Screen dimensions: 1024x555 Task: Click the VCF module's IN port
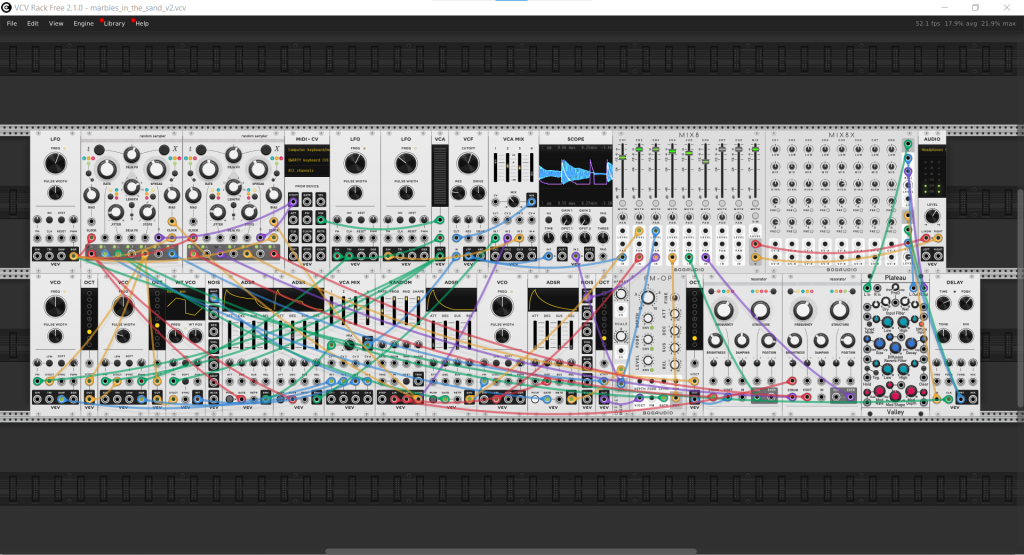pyautogui.click(x=456, y=256)
